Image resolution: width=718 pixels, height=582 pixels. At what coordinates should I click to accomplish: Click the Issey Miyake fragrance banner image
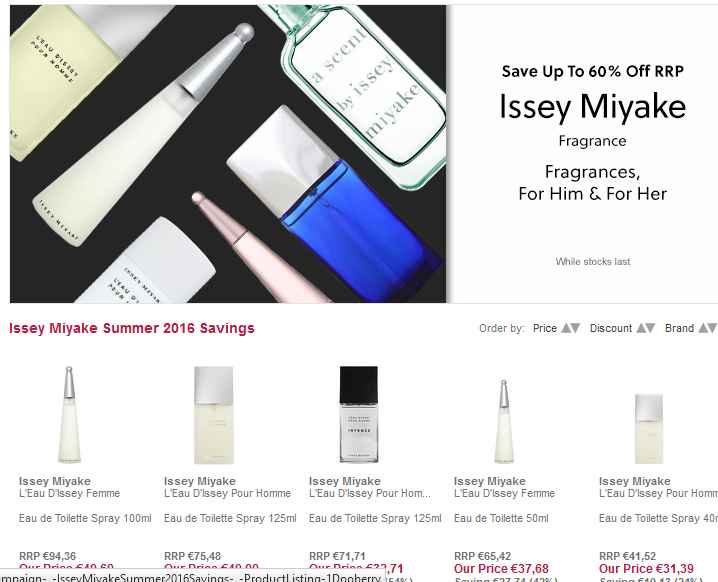[228, 154]
